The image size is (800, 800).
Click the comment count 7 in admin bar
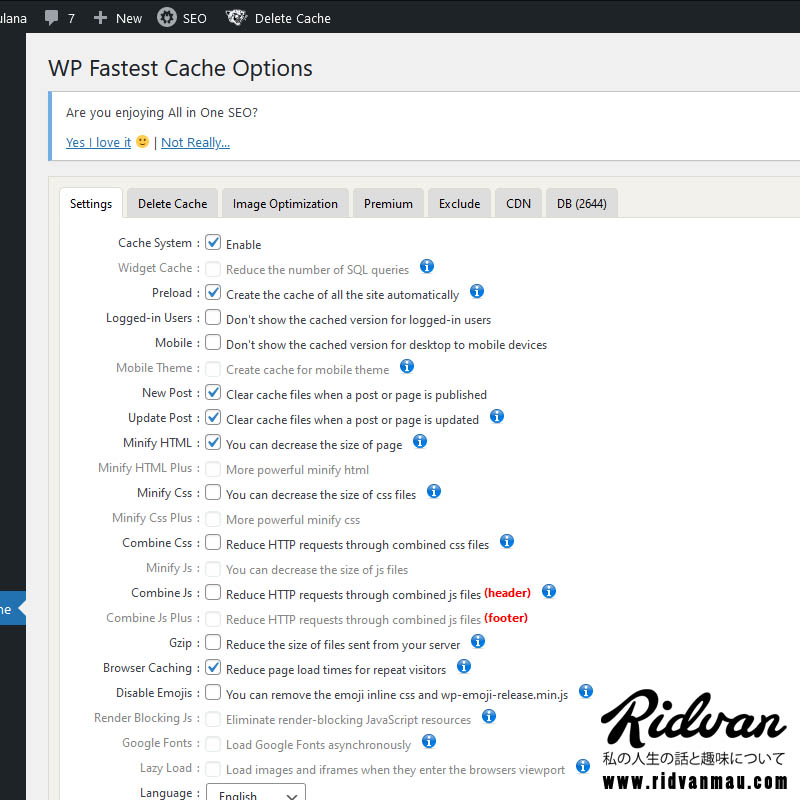(71, 18)
